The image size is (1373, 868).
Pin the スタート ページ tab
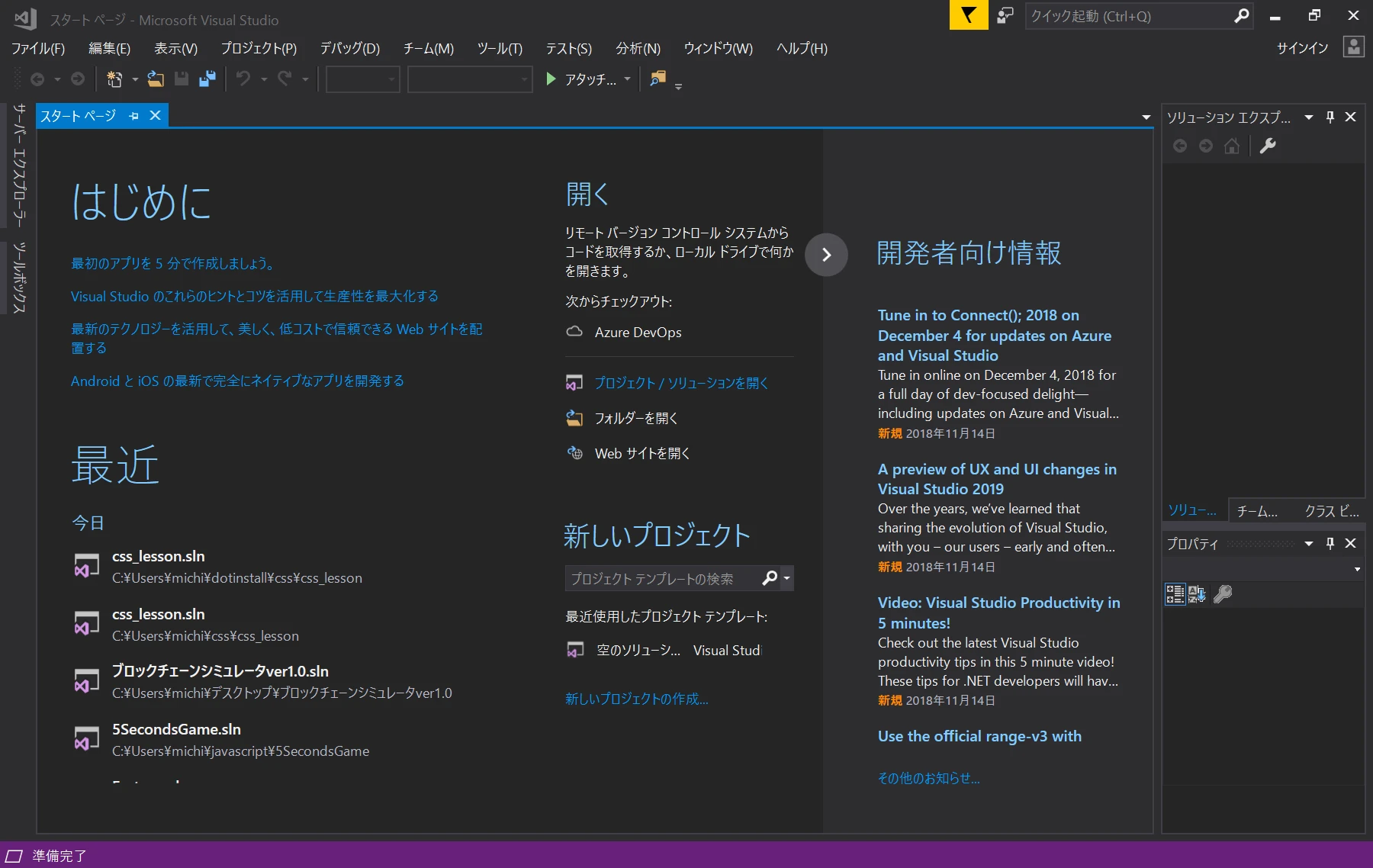coord(134,116)
